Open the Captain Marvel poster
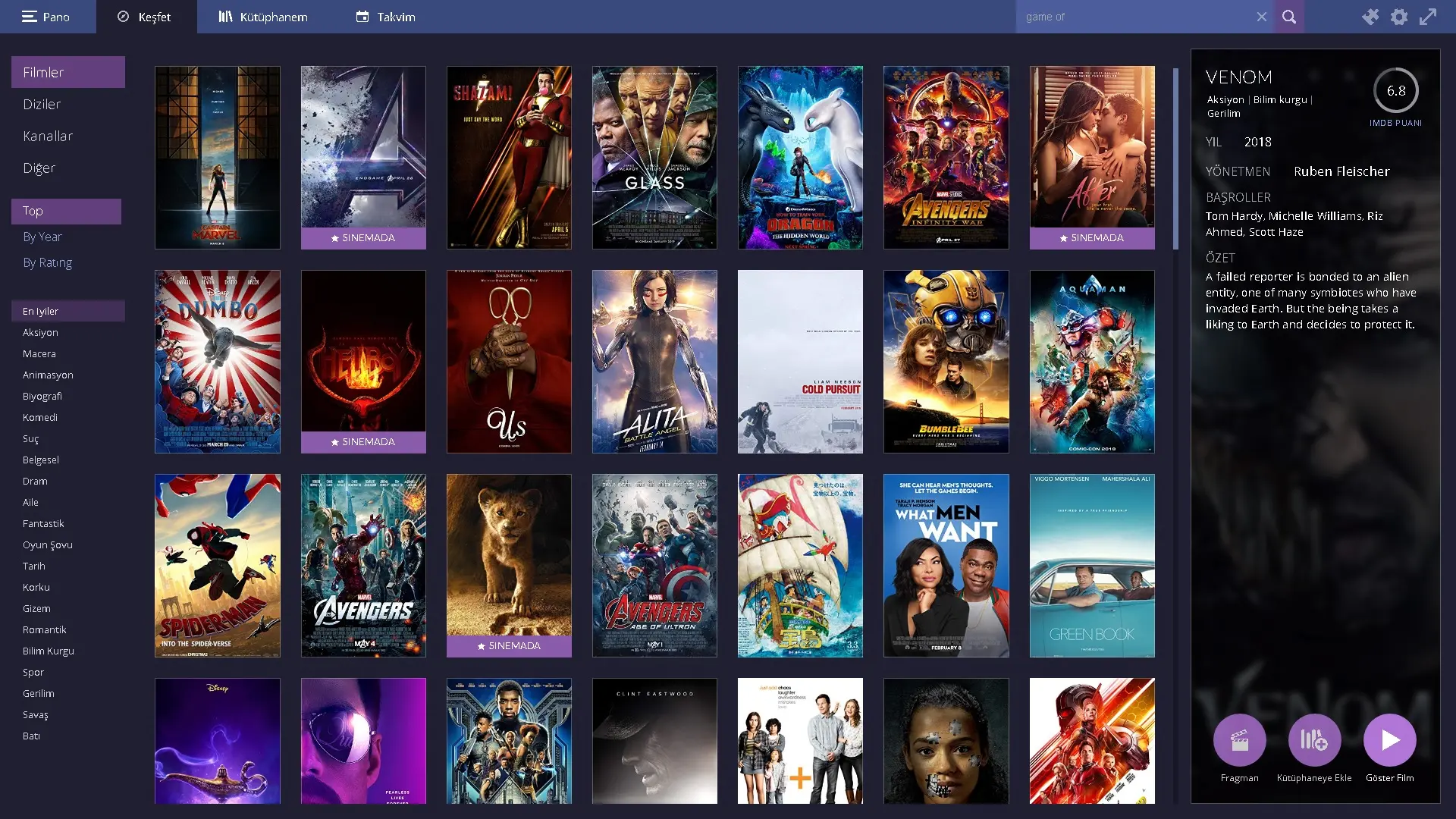This screenshot has height=819, width=1456. pyautogui.click(x=218, y=158)
